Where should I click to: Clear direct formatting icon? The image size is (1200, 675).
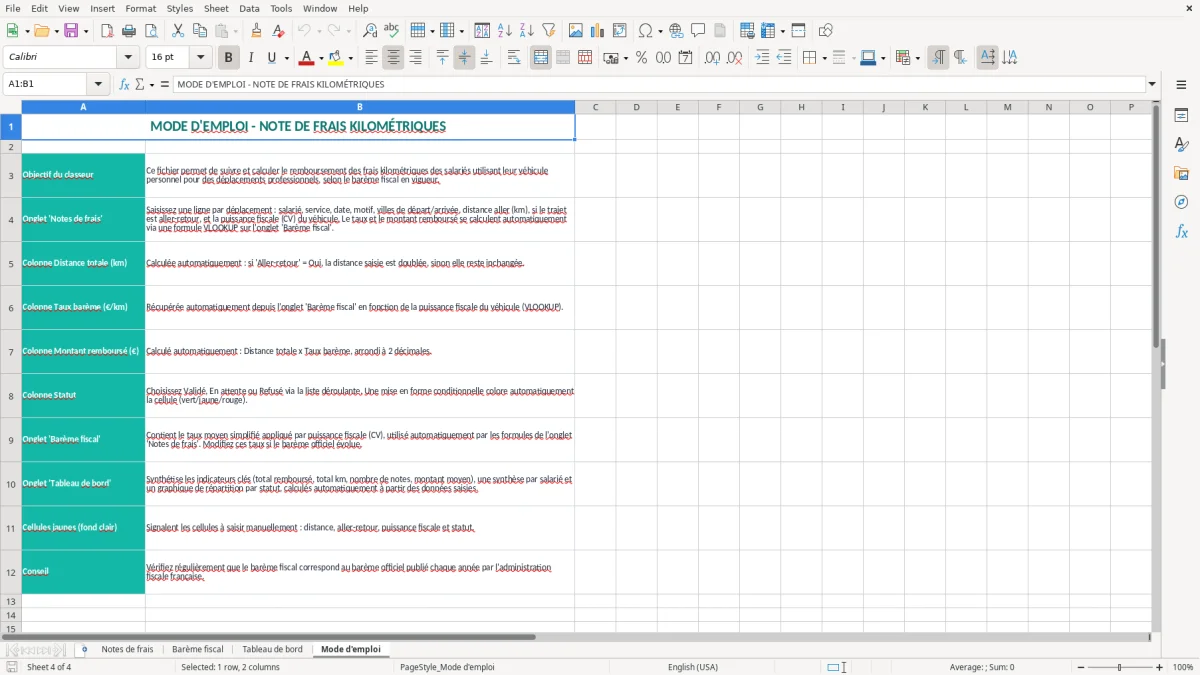pyautogui.click(x=278, y=31)
